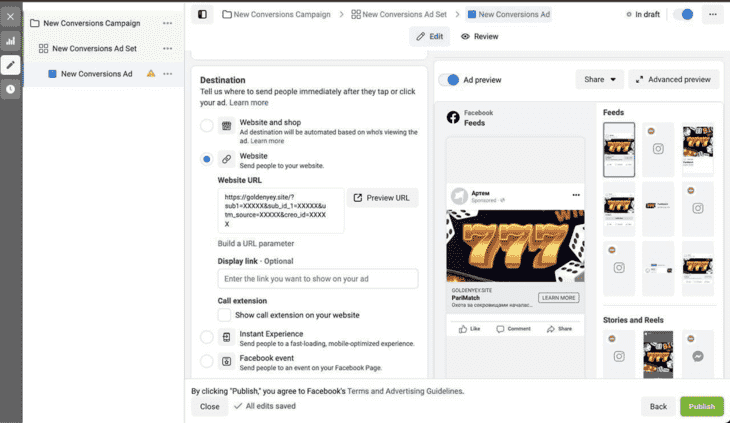Open the bar chart insights icon

tap(10, 41)
